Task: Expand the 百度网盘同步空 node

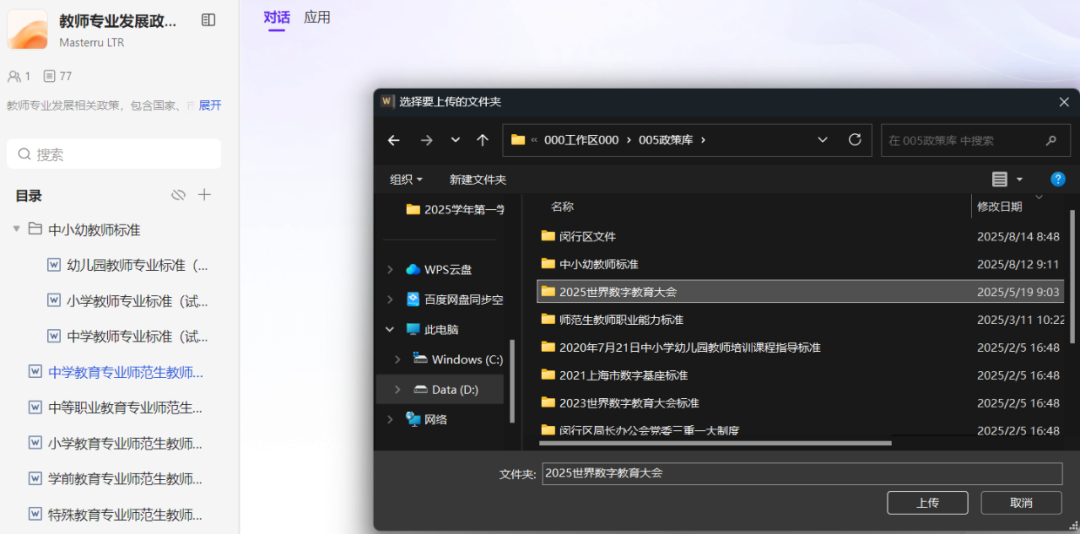Action: (x=391, y=300)
